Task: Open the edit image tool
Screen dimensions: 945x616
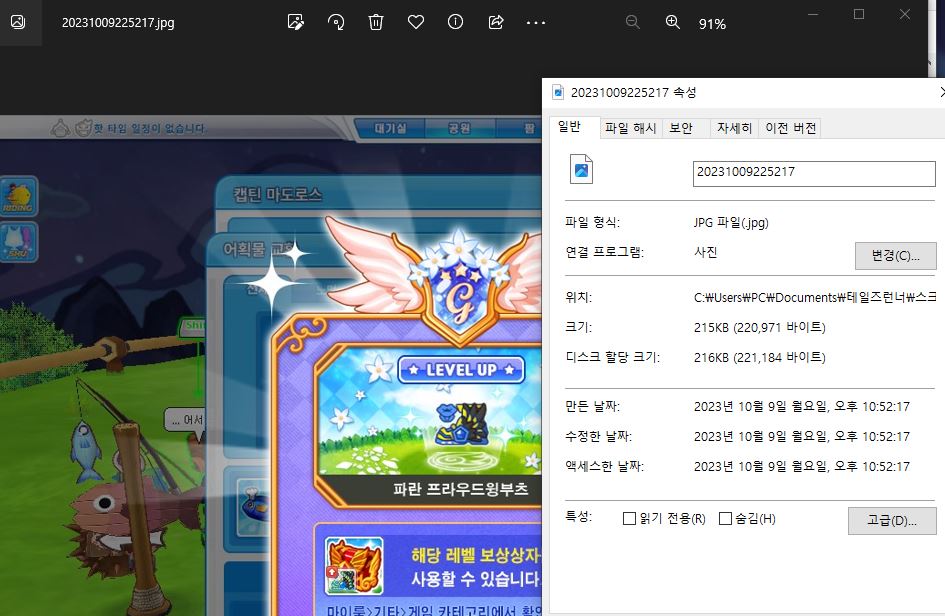Action: point(295,22)
